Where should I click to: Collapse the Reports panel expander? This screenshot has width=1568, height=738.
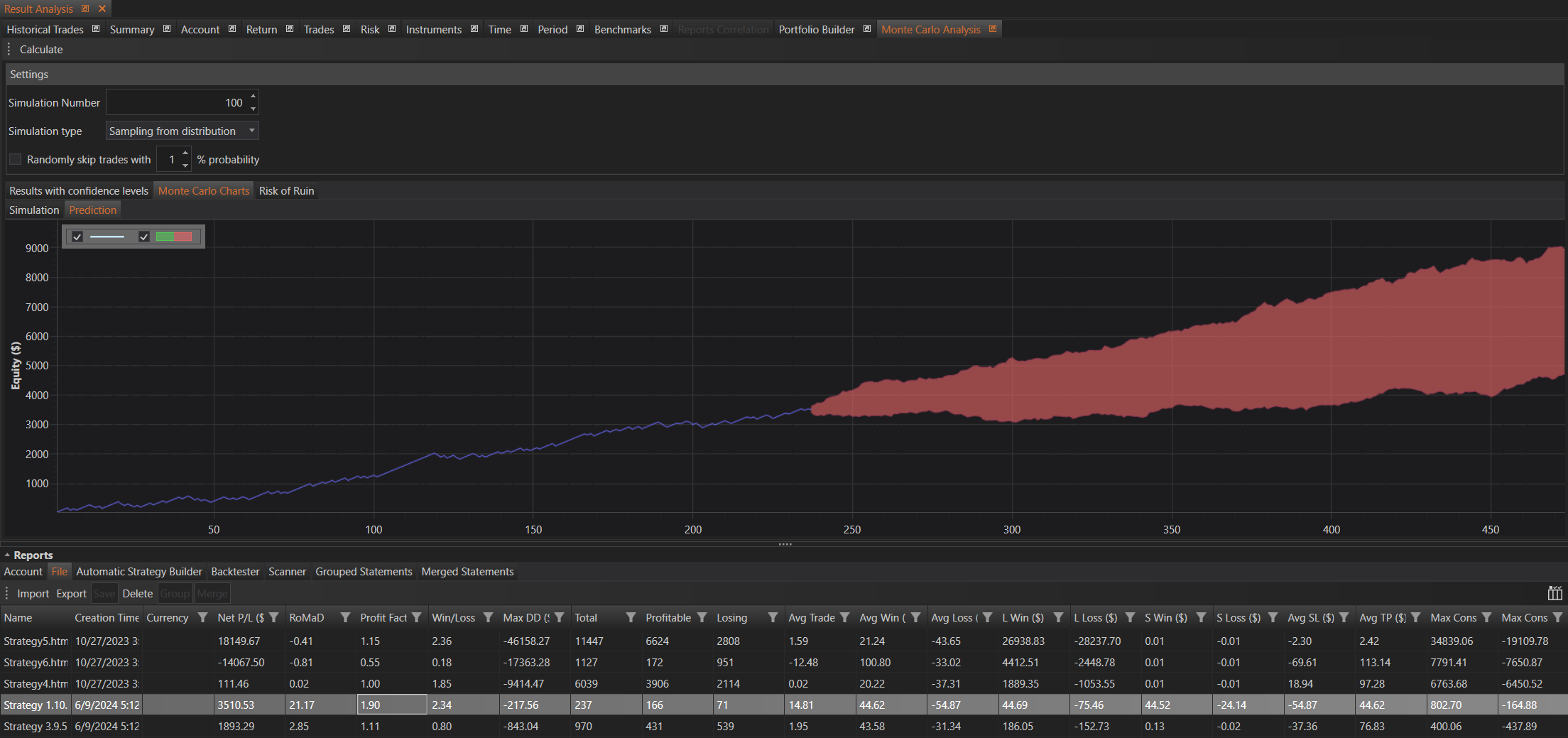pyautogui.click(x=7, y=555)
